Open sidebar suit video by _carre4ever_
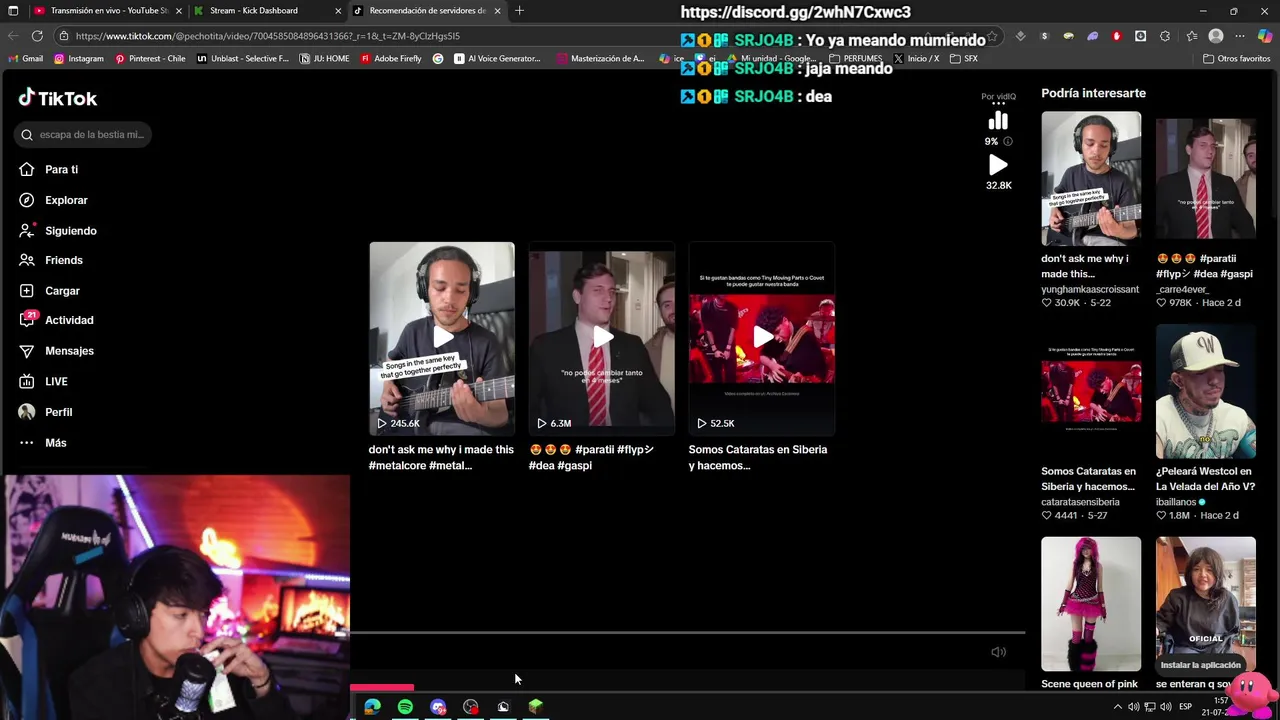1280x720 pixels. (1206, 178)
